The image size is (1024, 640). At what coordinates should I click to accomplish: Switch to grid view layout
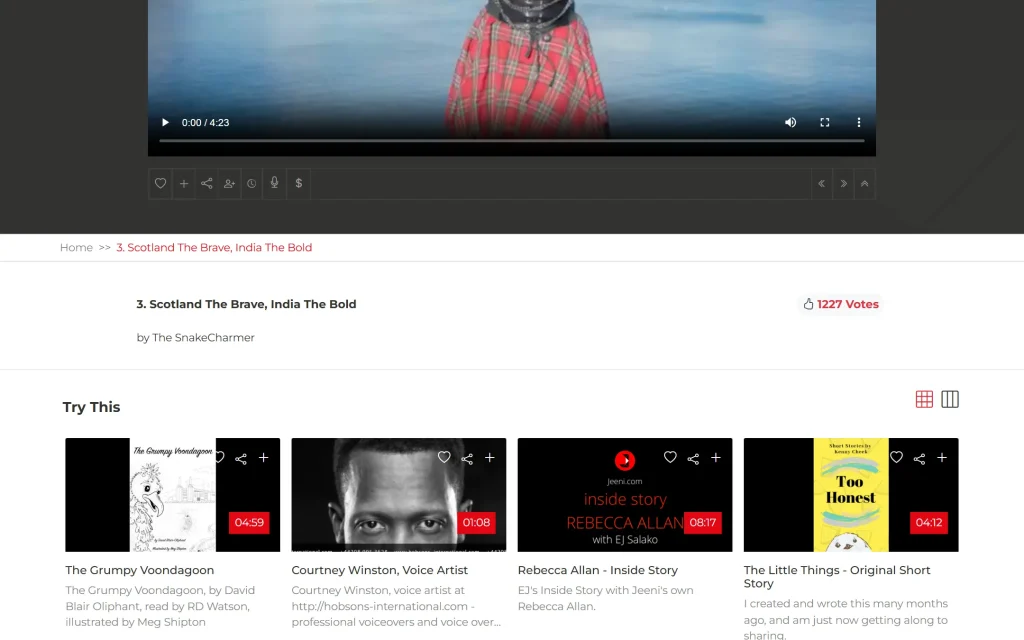pyautogui.click(x=924, y=399)
